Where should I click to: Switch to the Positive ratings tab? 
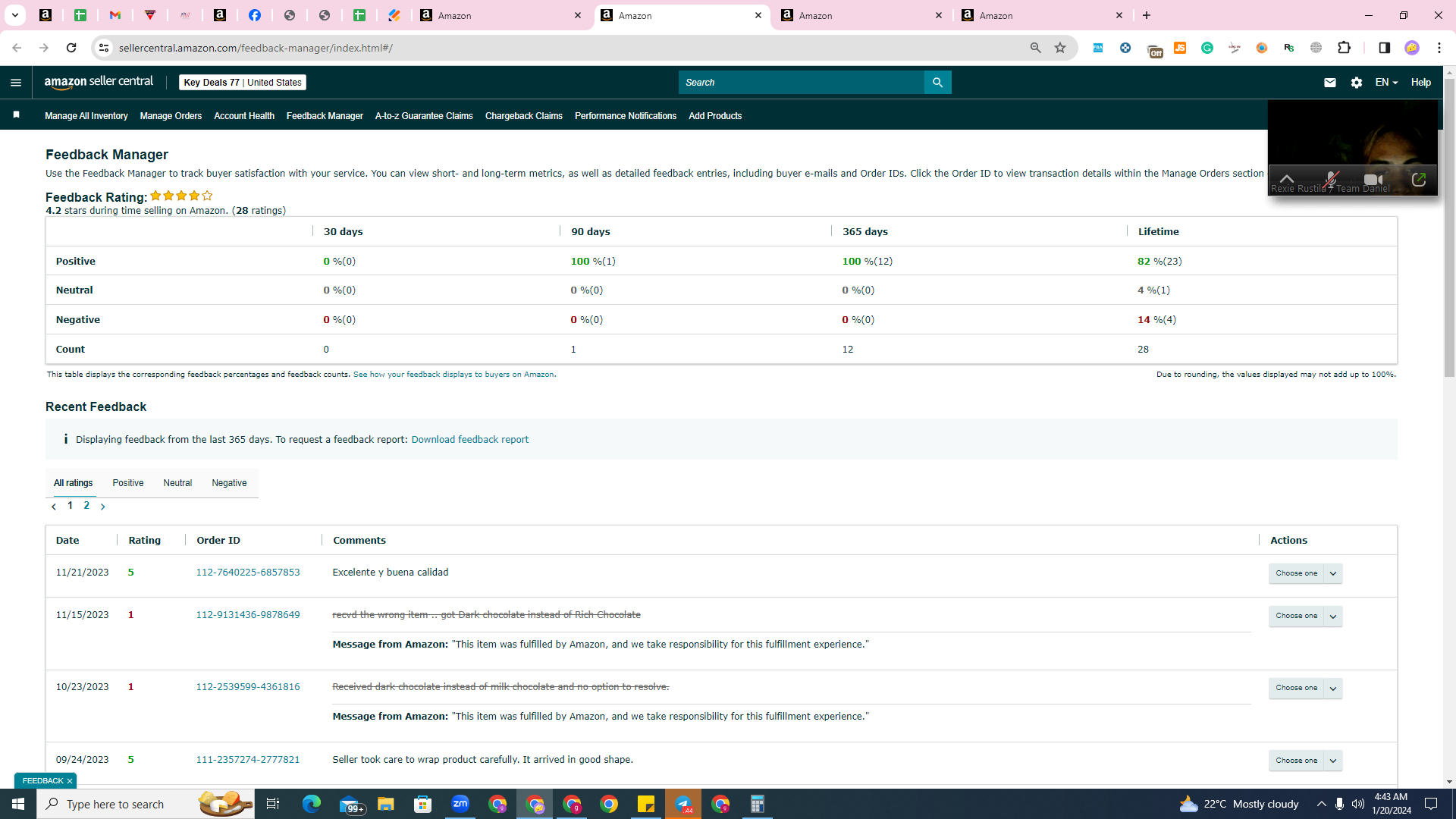(x=128, y=483)
